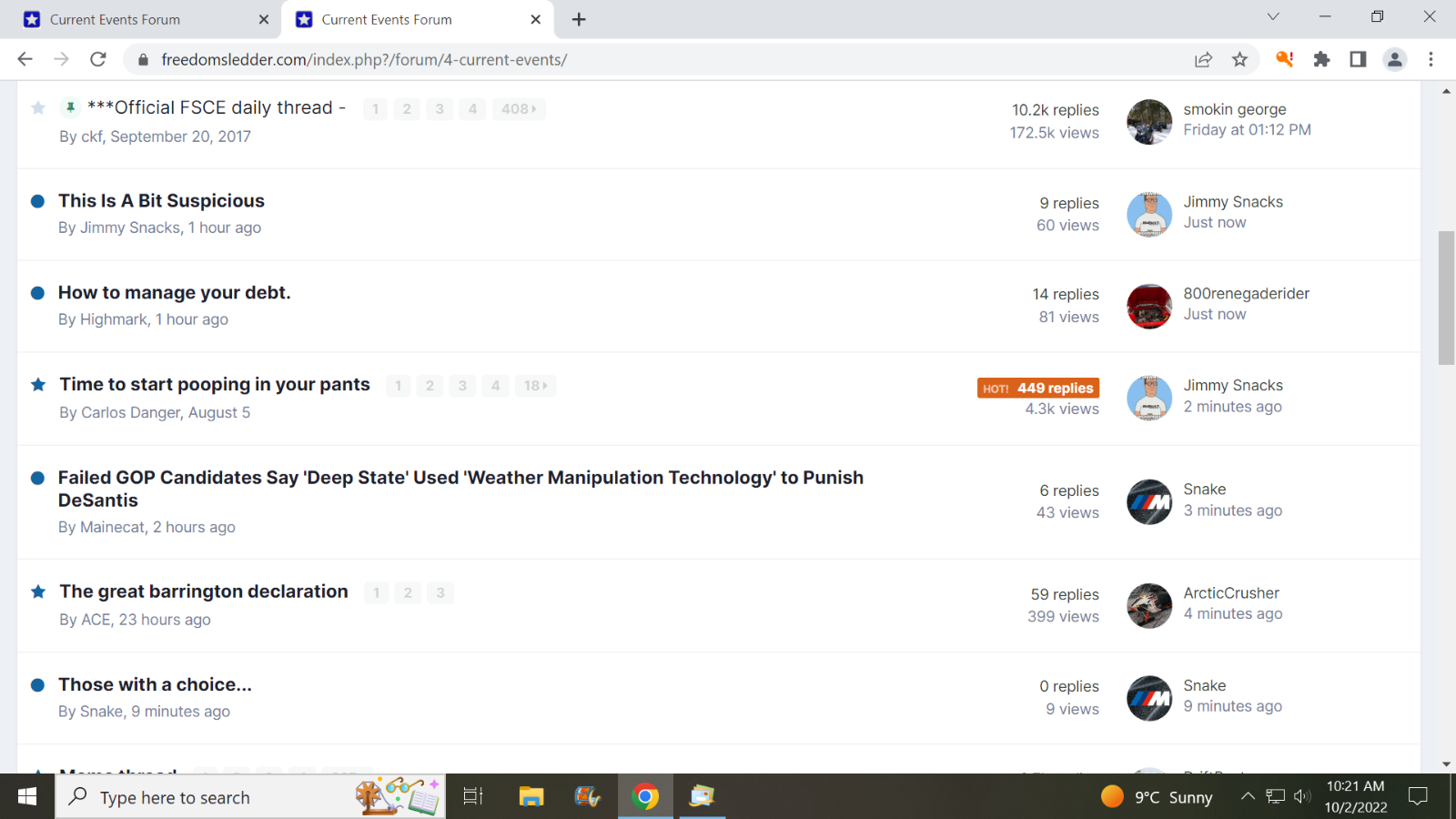Go to page 3 of barrington declaration
The height and width of the screenshot is (819, 1456).
440,593
